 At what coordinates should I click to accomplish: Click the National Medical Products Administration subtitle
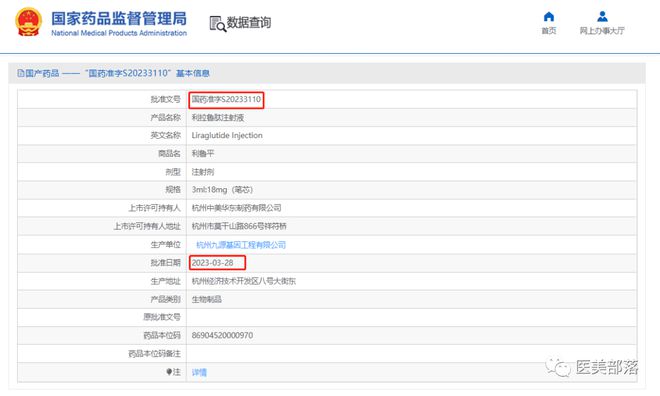(x=119, y=33)
